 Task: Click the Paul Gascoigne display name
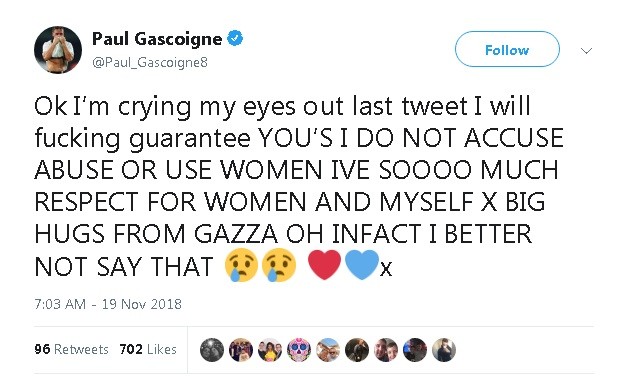[x=157, y=39]
